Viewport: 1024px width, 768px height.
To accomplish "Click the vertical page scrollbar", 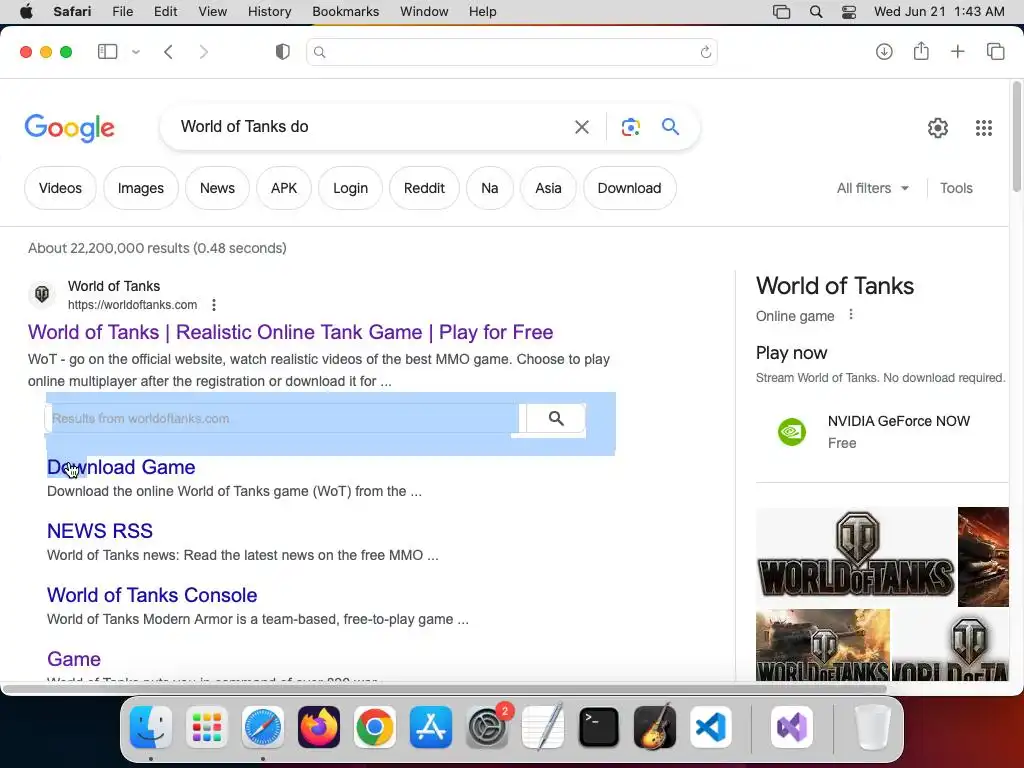I will coord(1016,137).
